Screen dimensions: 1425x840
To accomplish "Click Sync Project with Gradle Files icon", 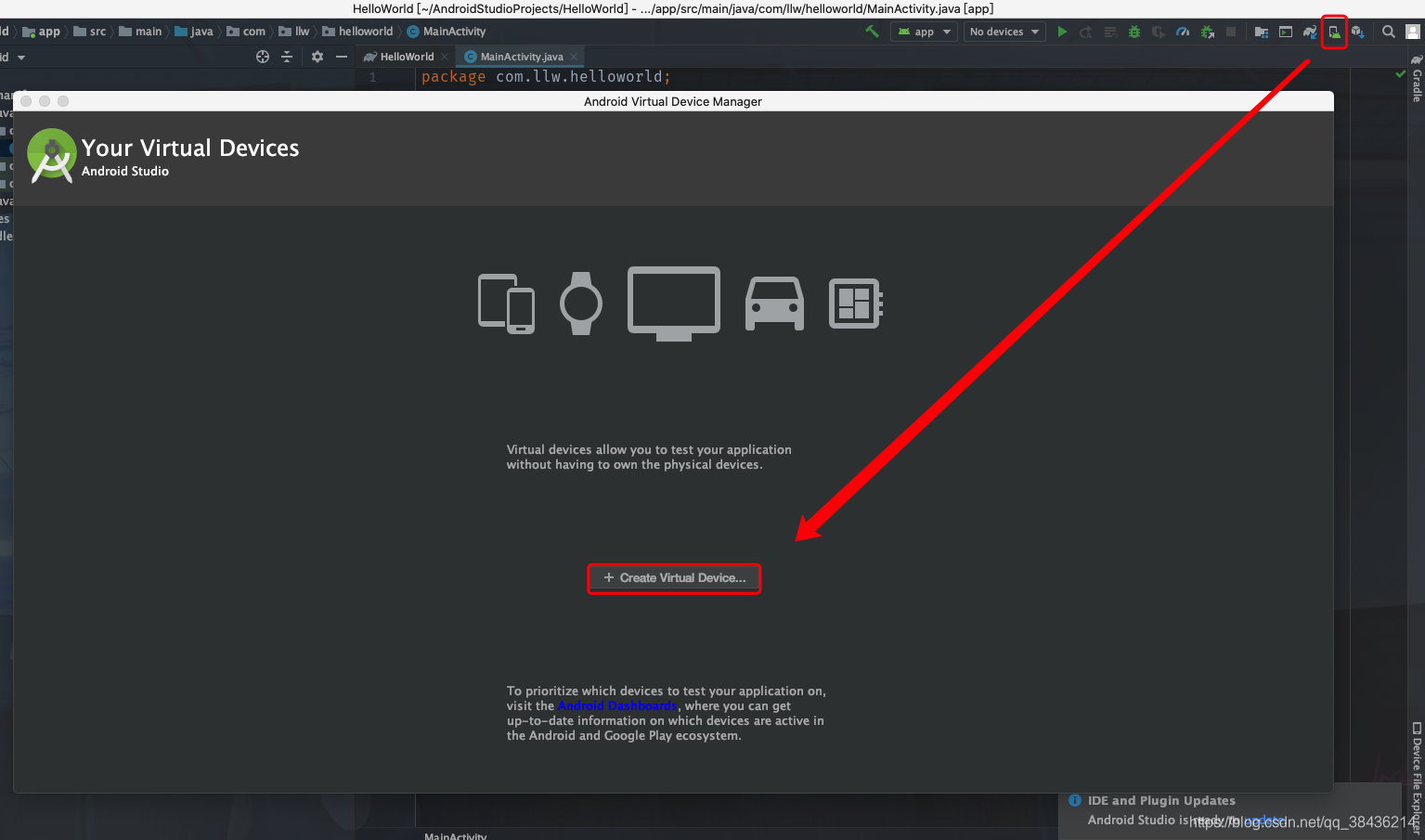I will coord(1310,32).
